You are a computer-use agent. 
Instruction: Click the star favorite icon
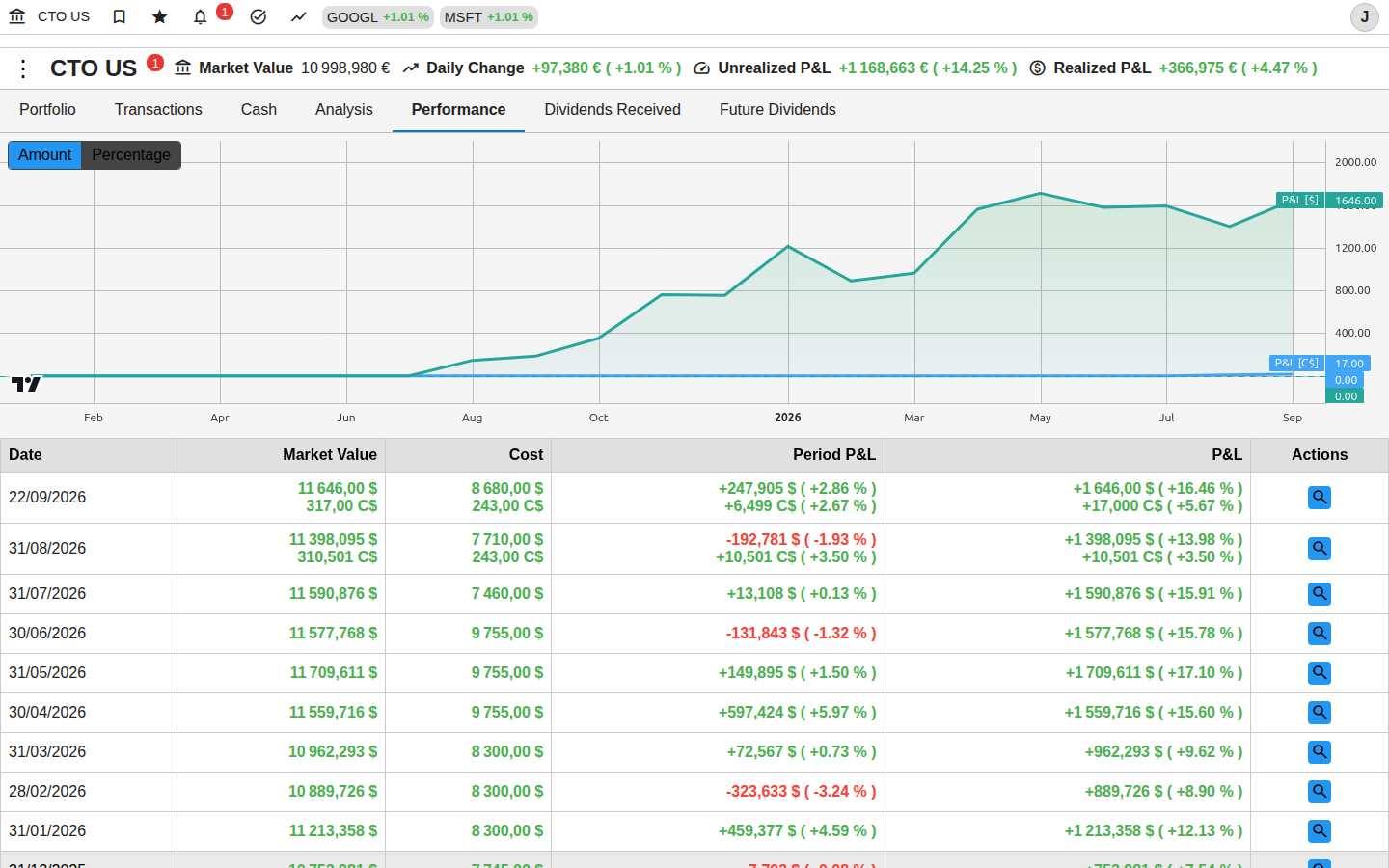[160, 16]
